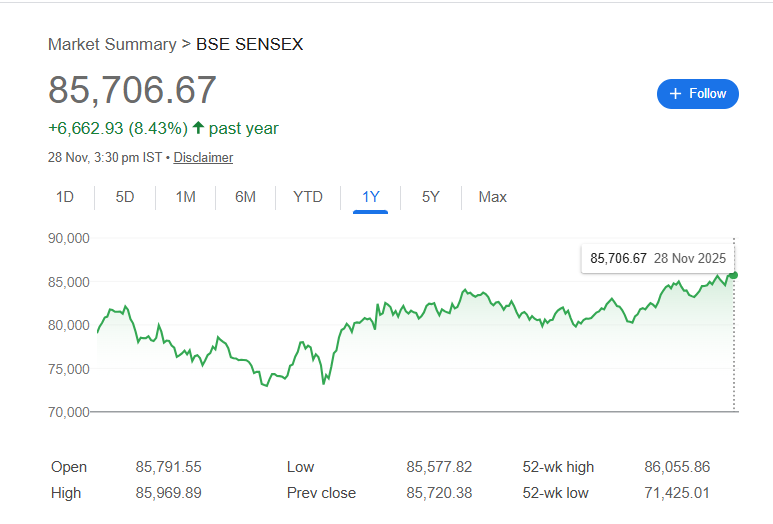Switch to the 5Y chart view
The image size is (773, 524).
click(x=430, y=197)
